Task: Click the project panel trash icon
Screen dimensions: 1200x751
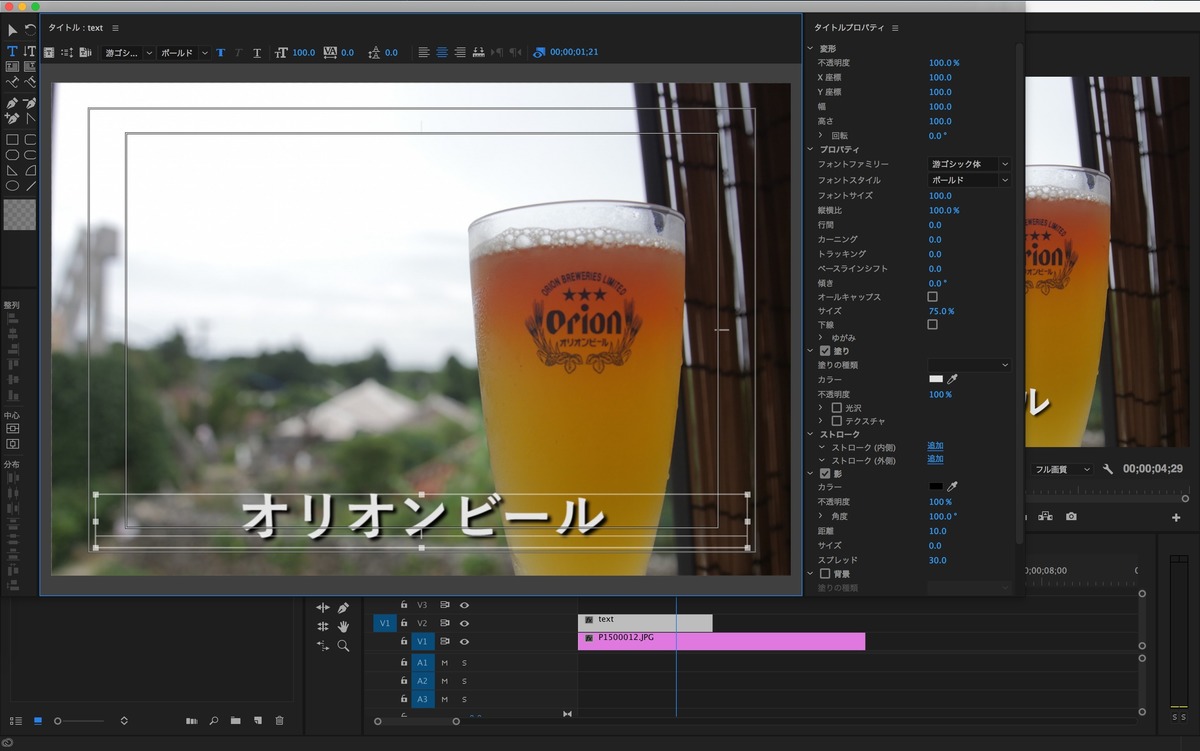Action: [x=280, y=720]
